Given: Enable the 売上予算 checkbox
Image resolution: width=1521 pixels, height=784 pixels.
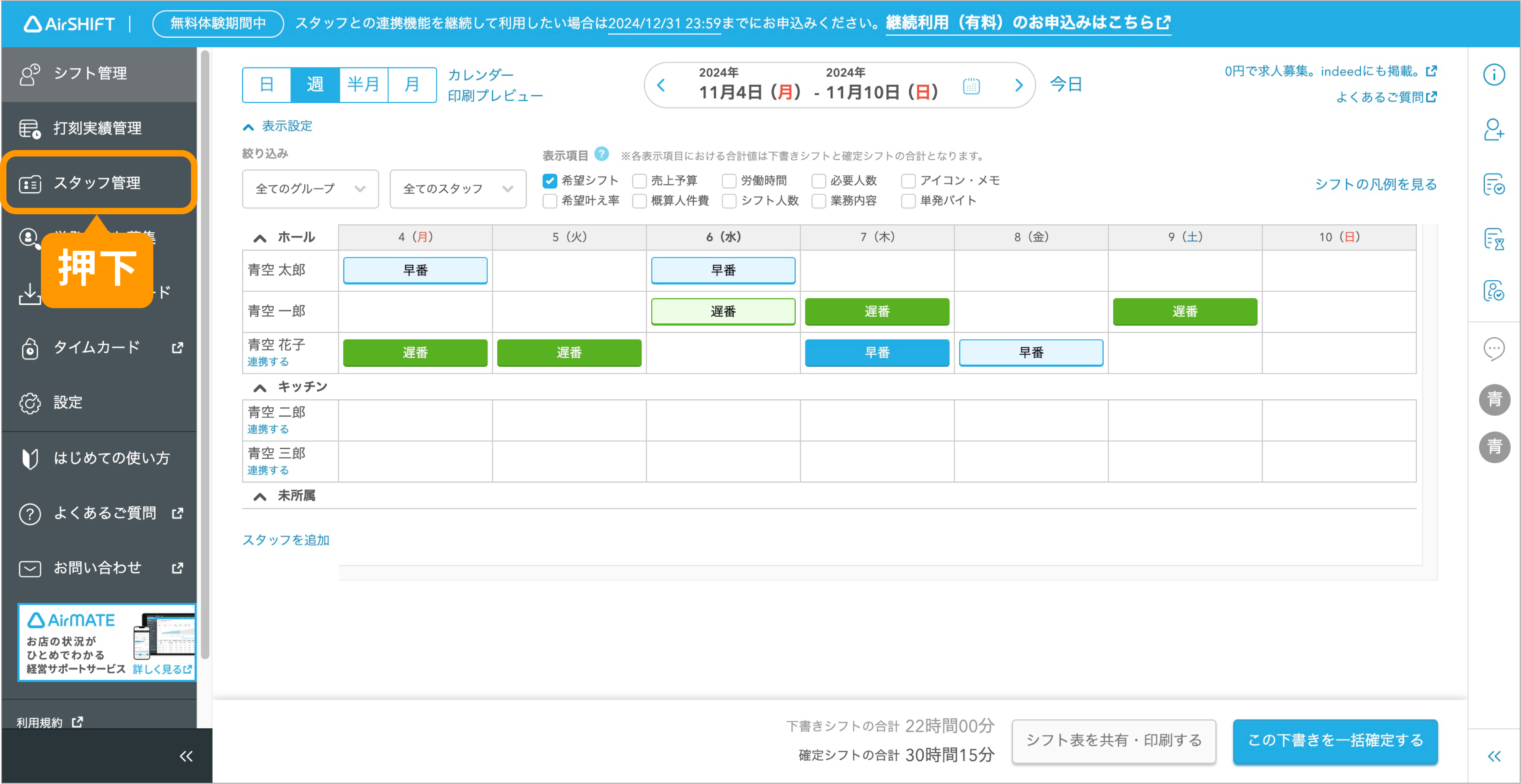Looking at the screenshot, I should tap(639, 181).
